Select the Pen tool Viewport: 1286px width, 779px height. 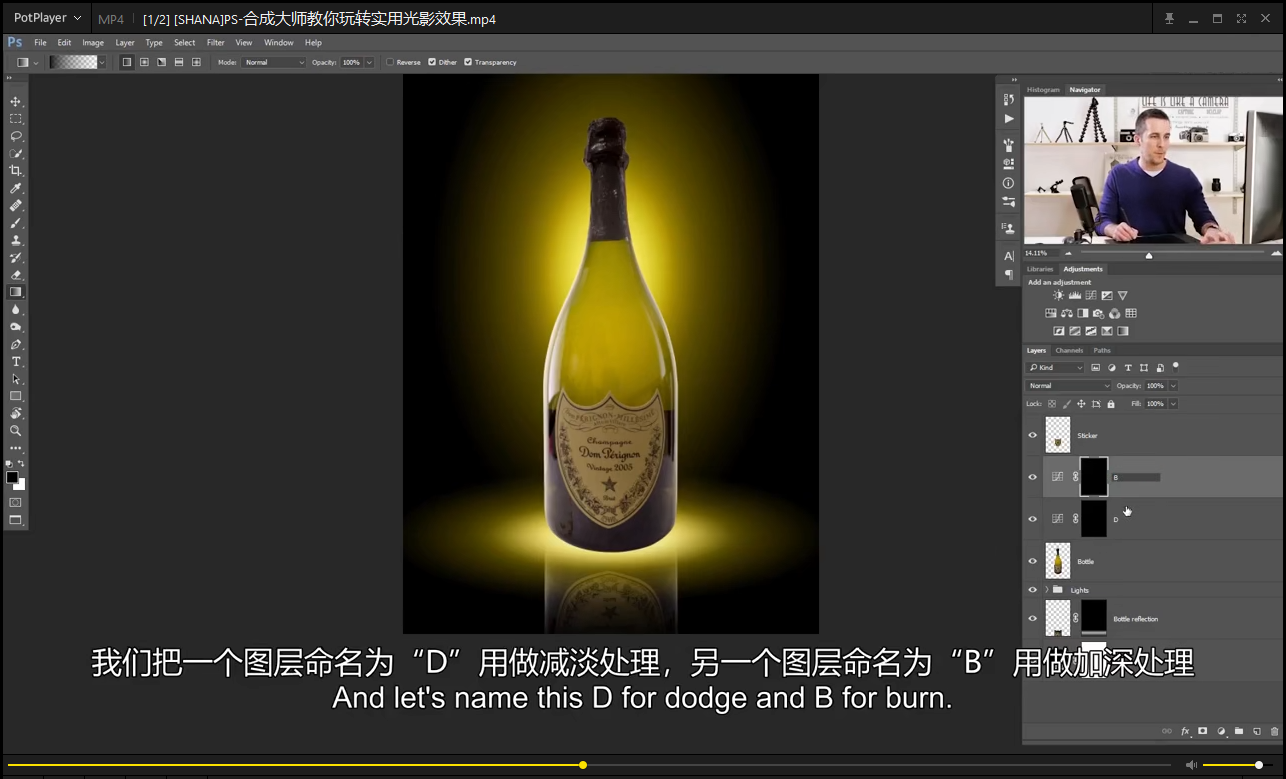[16, 344]
